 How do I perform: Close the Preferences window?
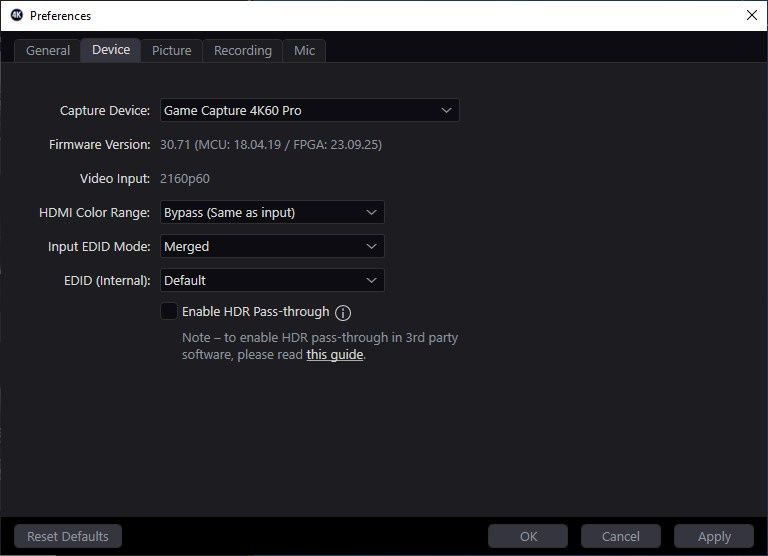pos(752,15)
